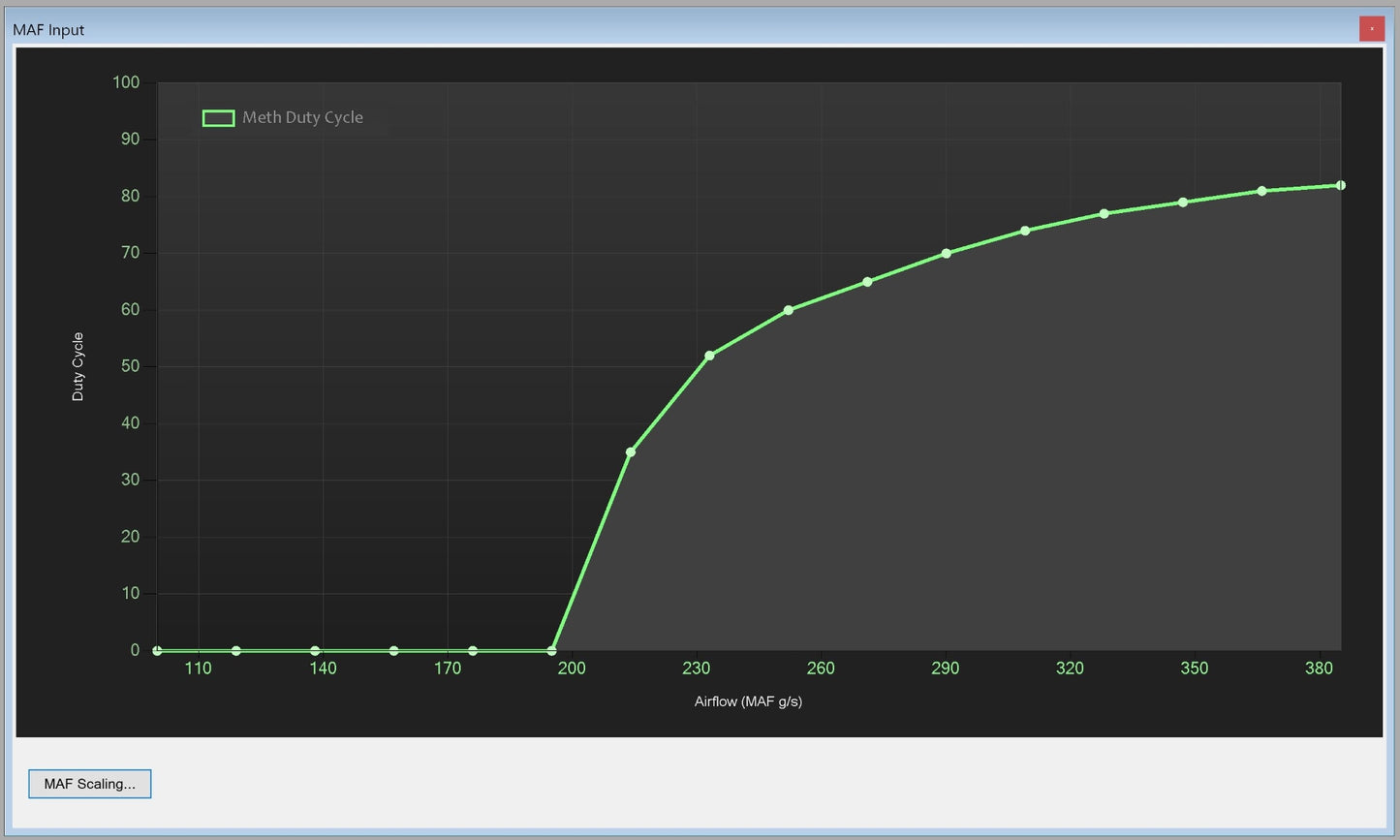This screenshot has height=840, width=1400.
Task: Click the data point at 70 duty cycle
Action: [x=947, y=254]
